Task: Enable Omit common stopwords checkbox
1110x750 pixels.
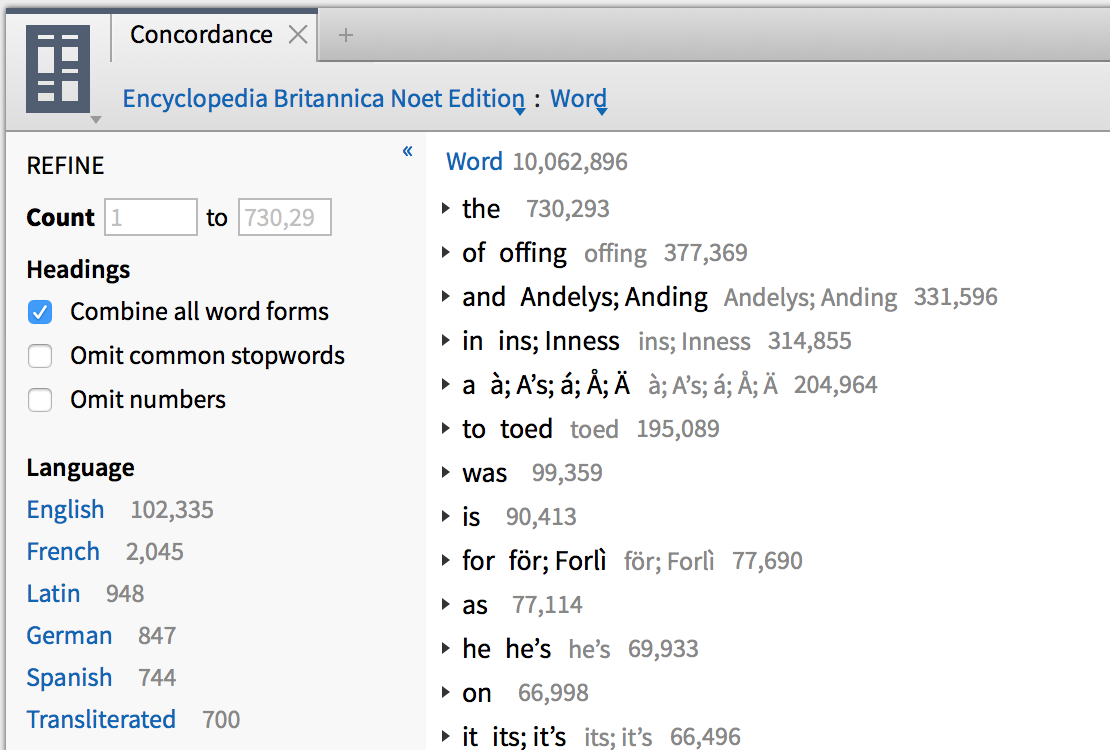Action: click(x=40, y=356)
